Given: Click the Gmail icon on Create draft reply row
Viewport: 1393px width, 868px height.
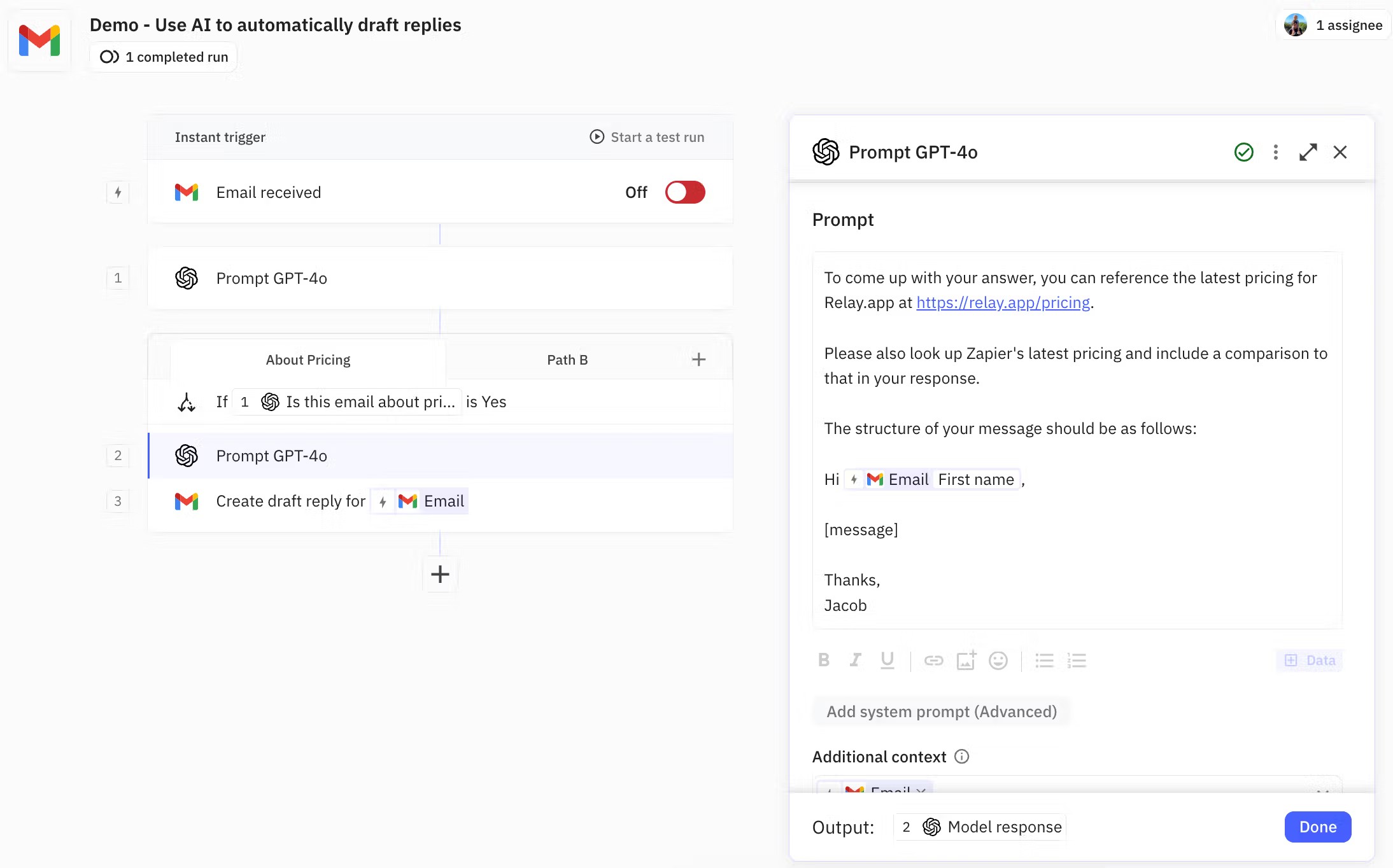Looking at the screenshot, I should click(187, 501).
